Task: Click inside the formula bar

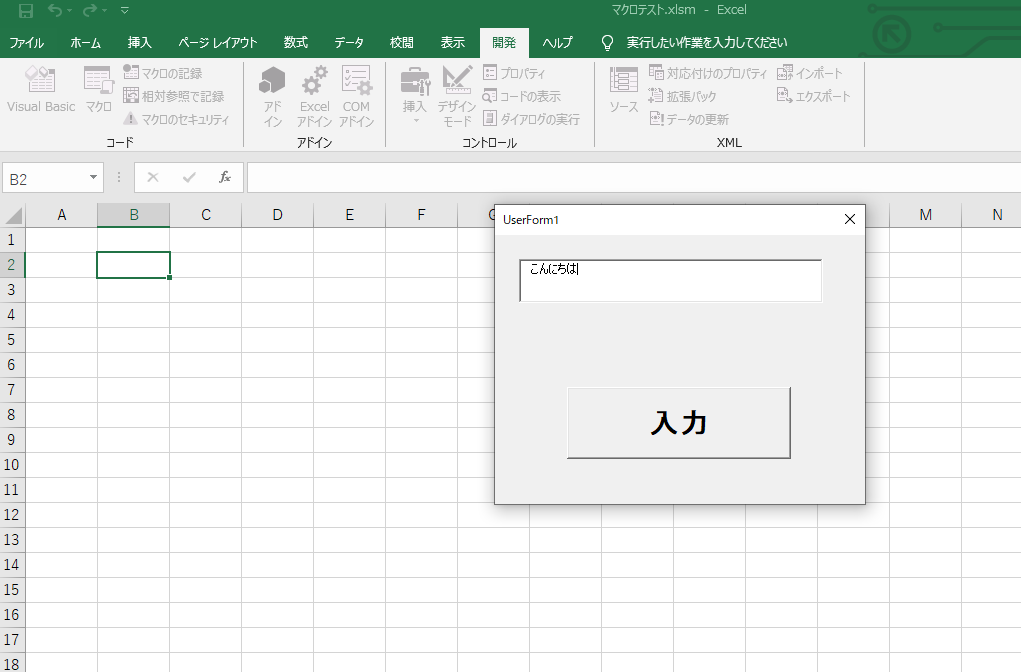Action: 634,178
